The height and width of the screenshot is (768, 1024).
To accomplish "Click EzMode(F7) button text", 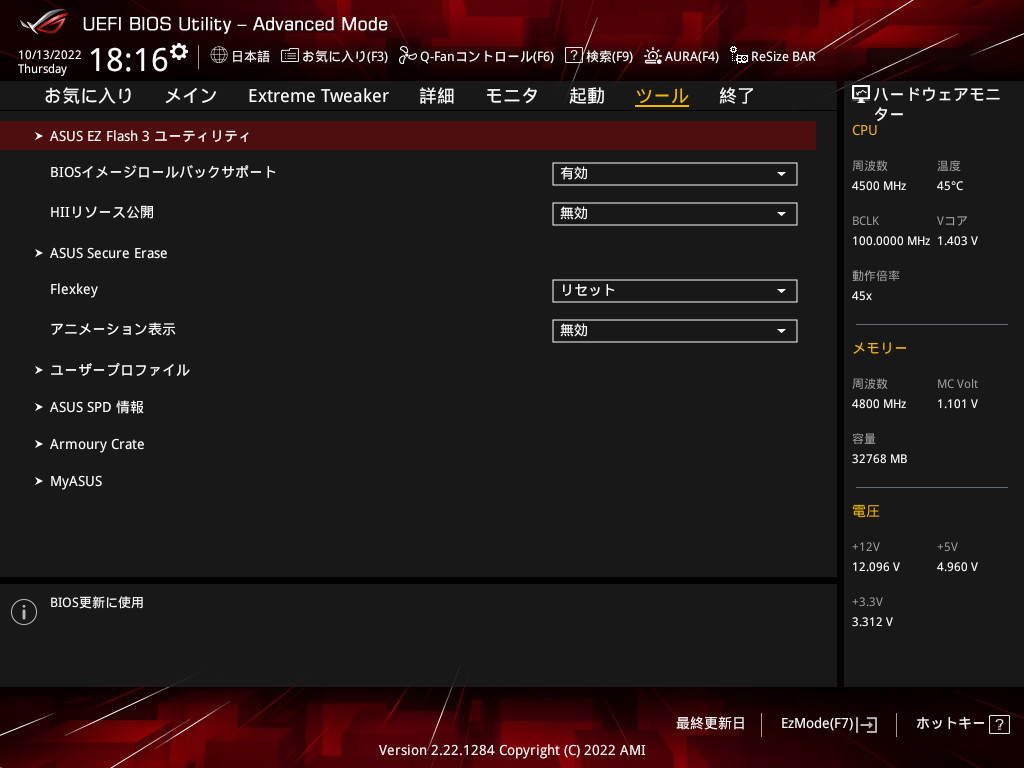I will 818,724.
